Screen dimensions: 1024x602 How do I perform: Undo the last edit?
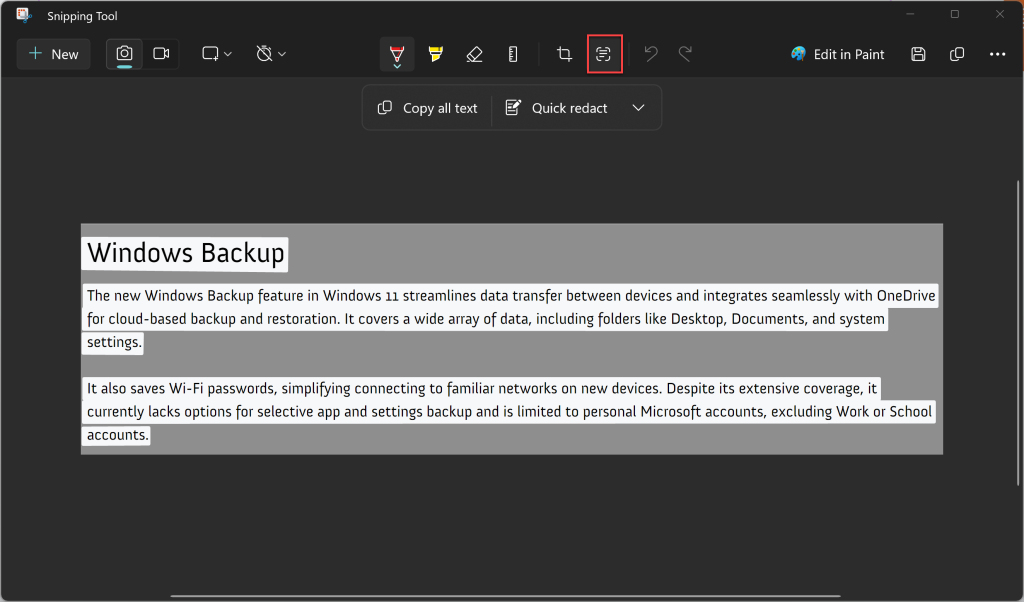pyautogui.click(x=650, y=54)
